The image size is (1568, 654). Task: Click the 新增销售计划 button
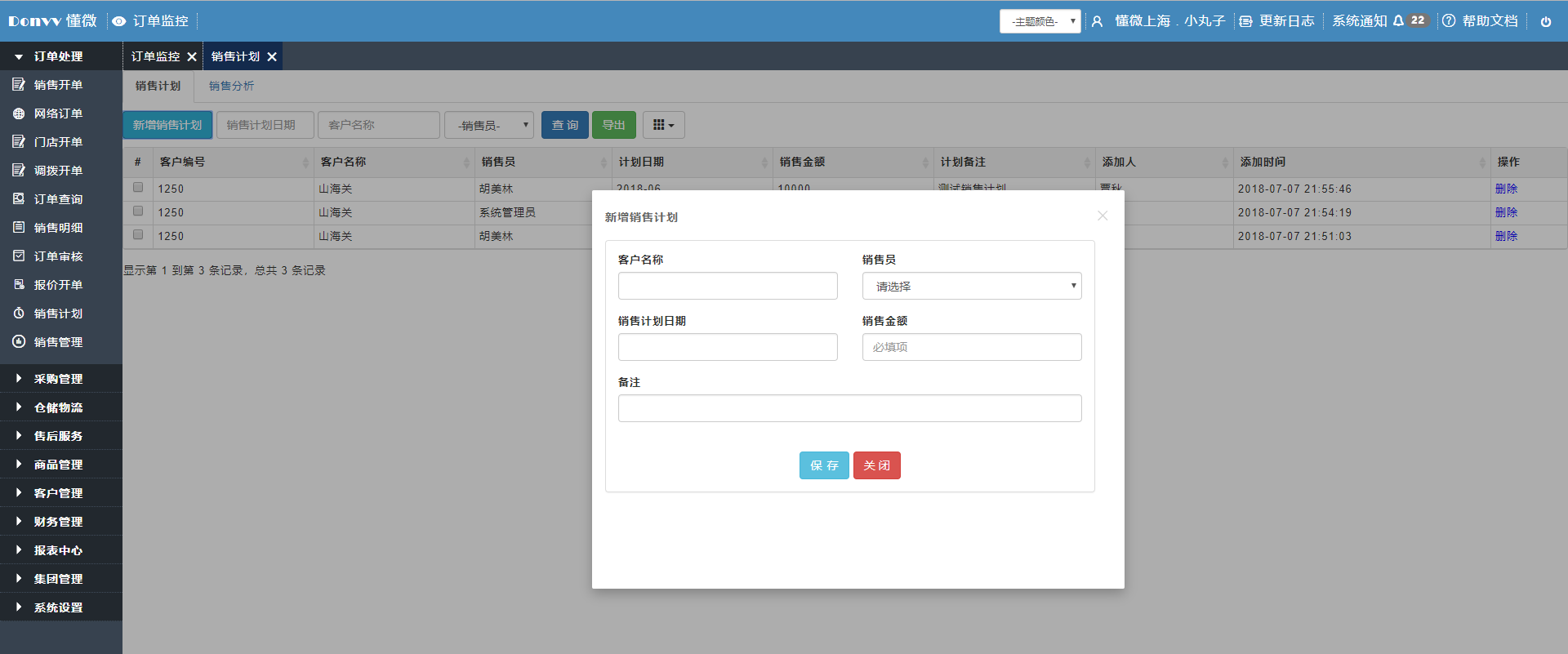(x=167, y=125)
